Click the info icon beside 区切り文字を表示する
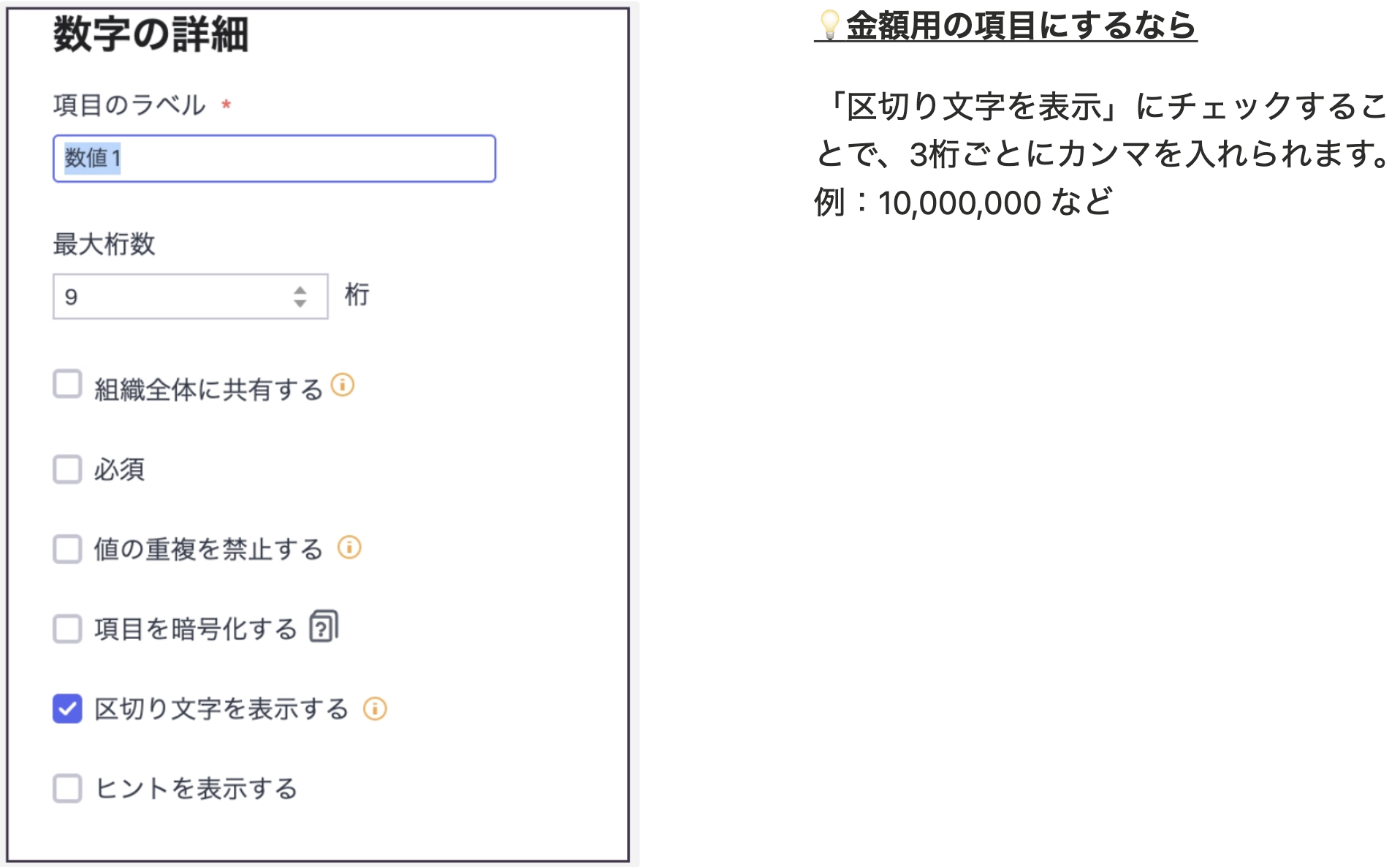The image size is (1400, 867). coord(375,708)
